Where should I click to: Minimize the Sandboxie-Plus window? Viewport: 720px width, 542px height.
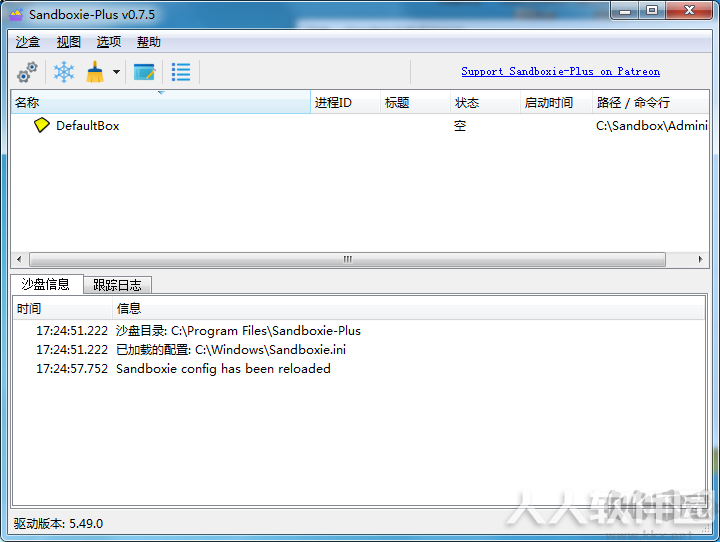tap(625, 11)
